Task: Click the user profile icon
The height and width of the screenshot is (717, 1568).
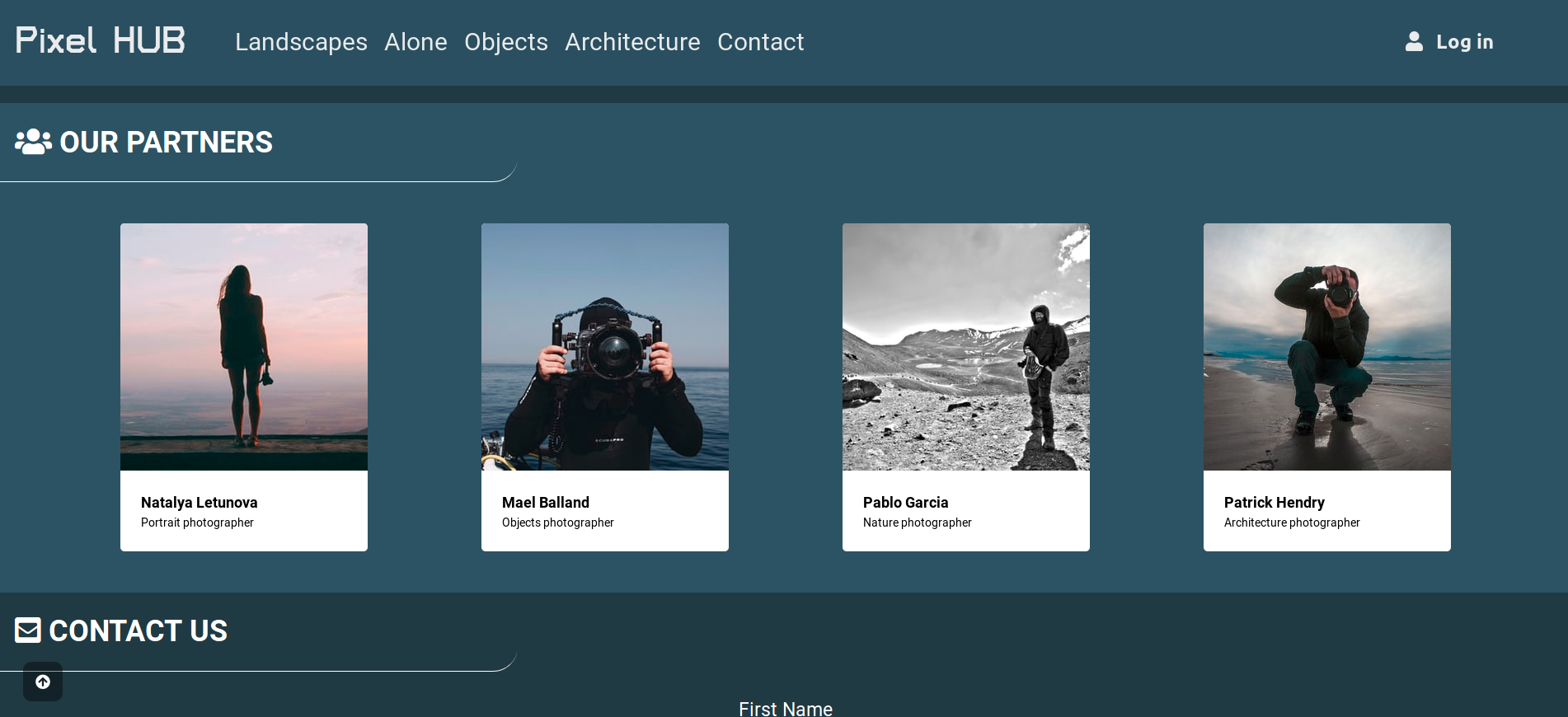Action: (x=1414, y=41)
